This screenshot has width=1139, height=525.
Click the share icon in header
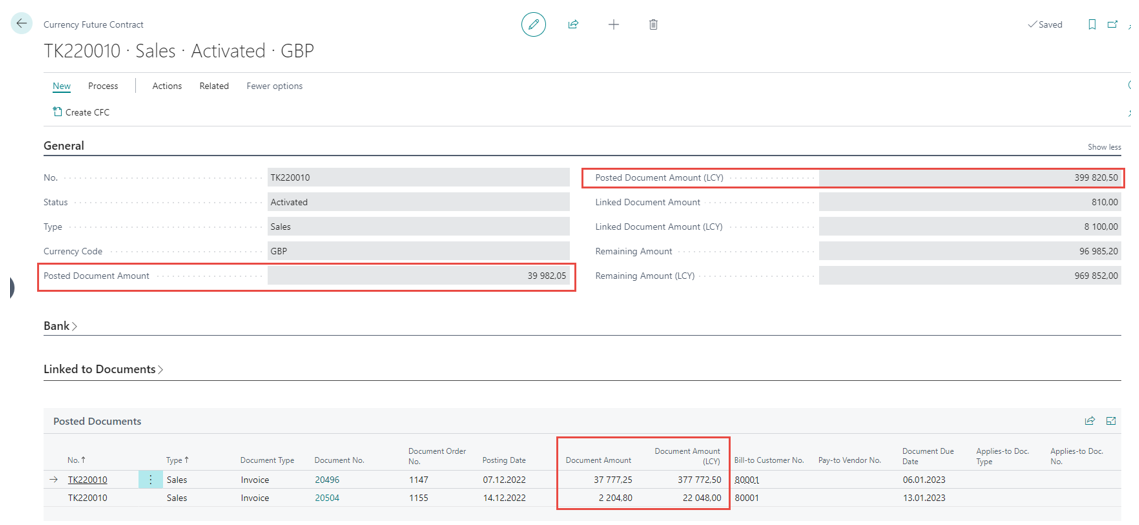[x=573, y=25]
